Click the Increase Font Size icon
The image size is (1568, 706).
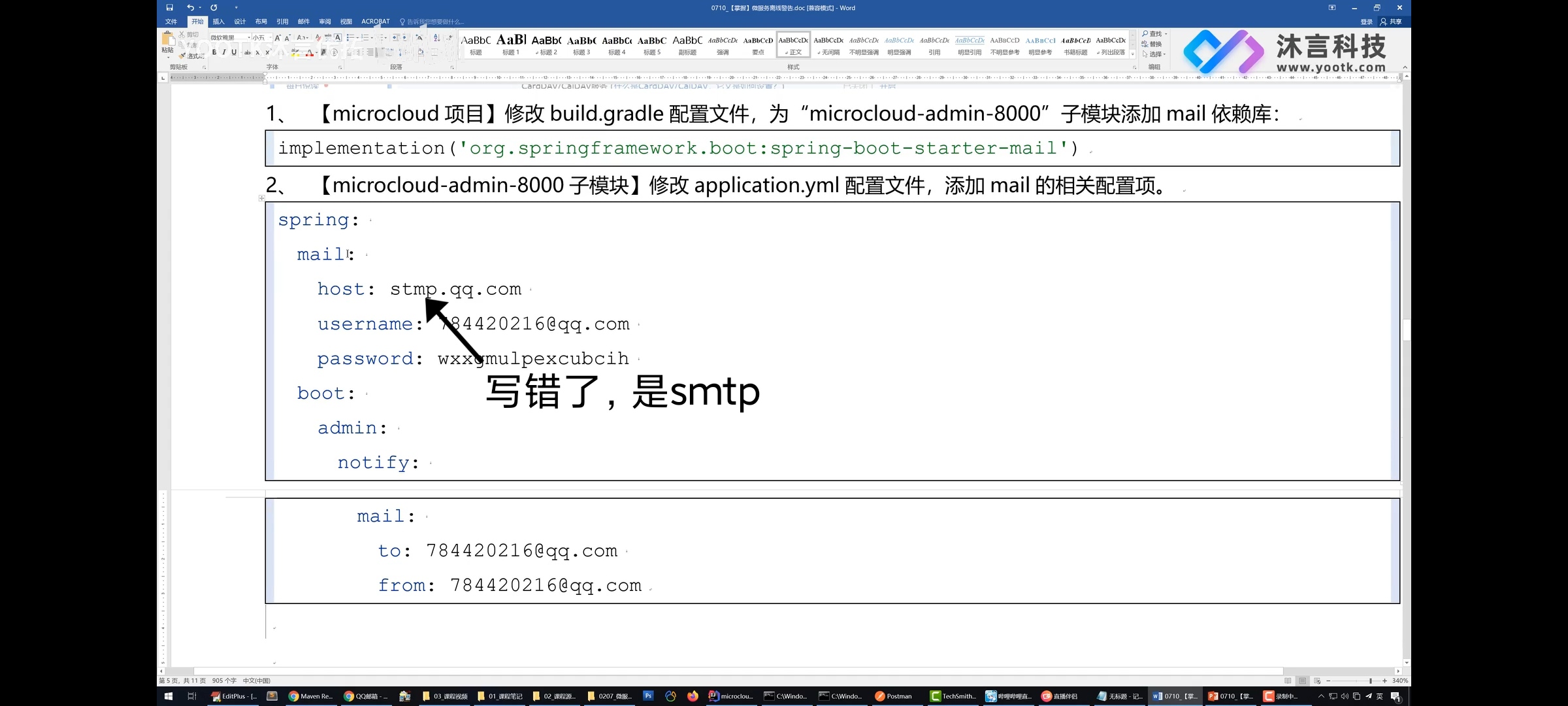(278, 38)
